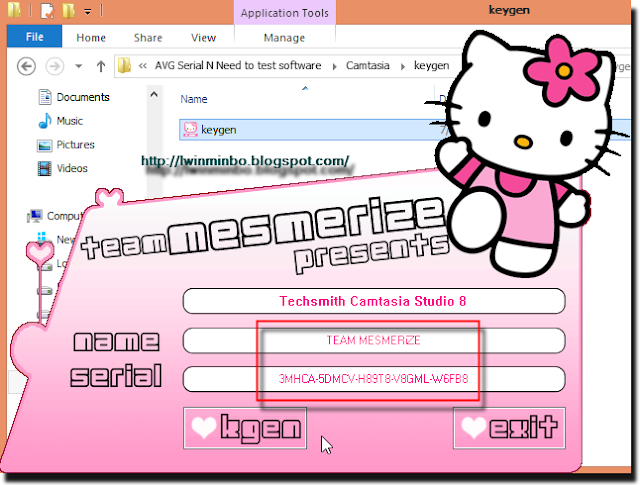Screen dimensions: 640x485
Task: Click the heart icon on kgen button
Action: coord(204,427)
